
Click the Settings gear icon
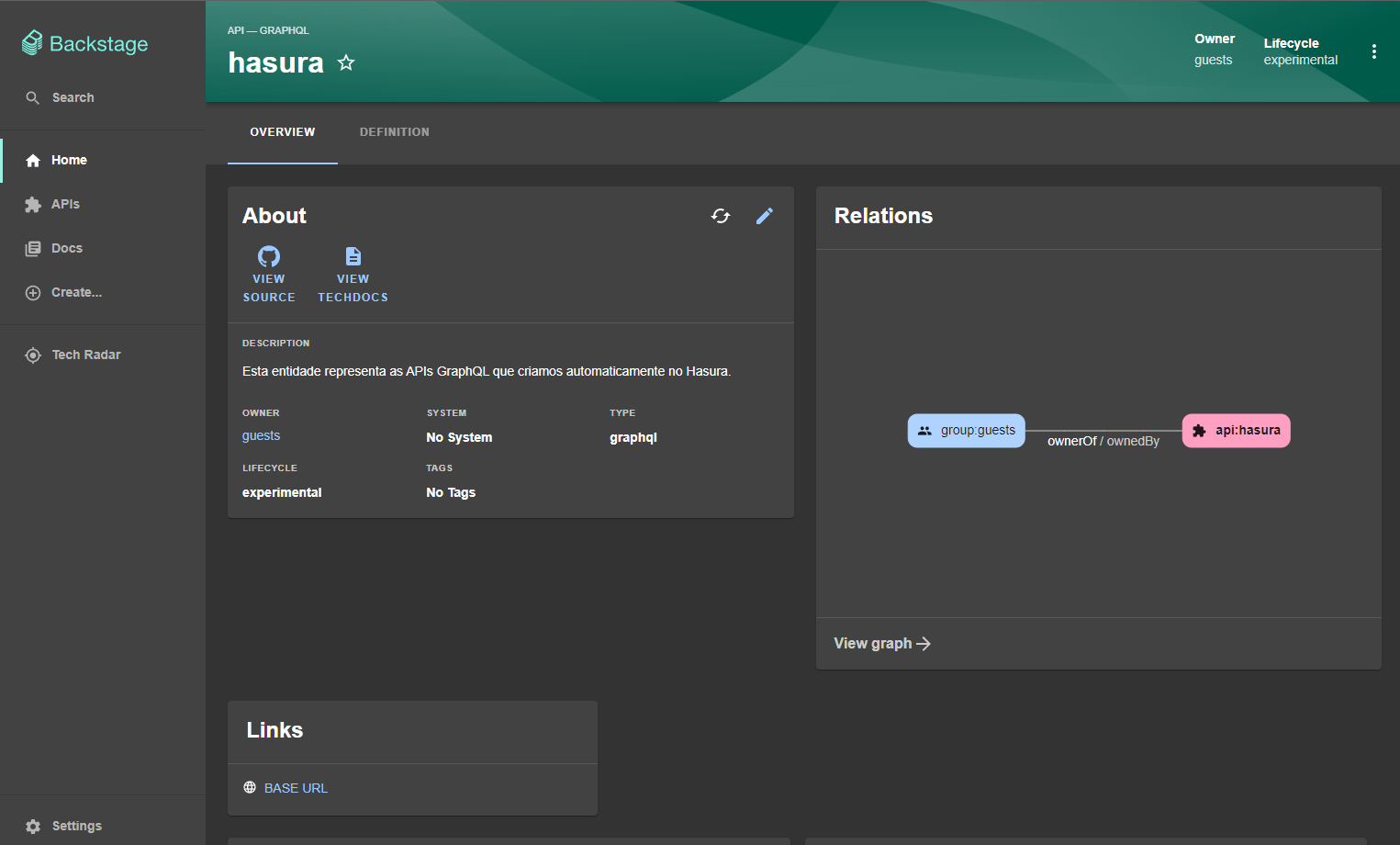tap(33, 827)
